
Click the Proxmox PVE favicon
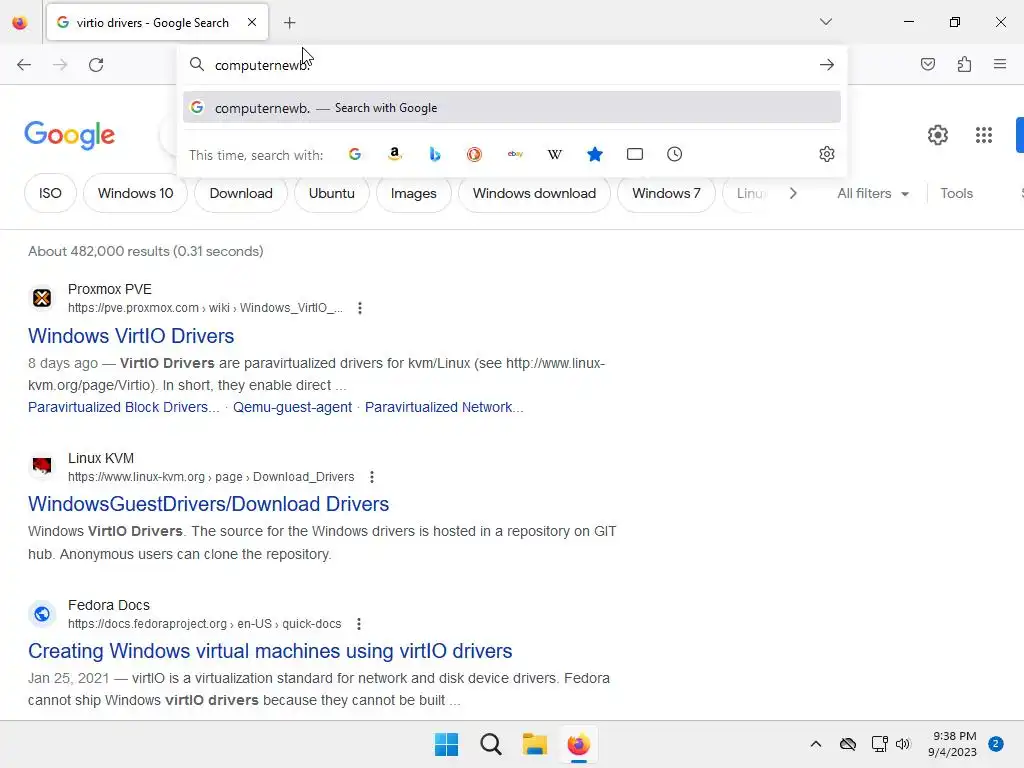(x=42, y=298)
